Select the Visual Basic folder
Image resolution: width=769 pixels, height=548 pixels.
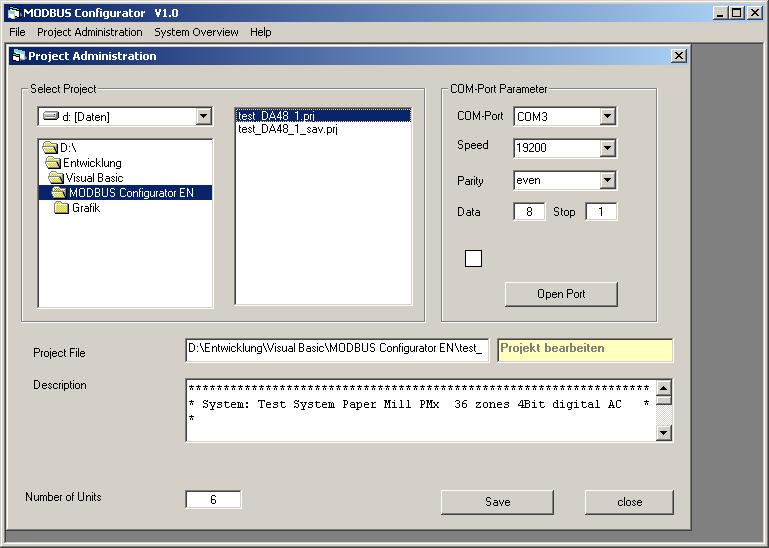click(95, 178)
